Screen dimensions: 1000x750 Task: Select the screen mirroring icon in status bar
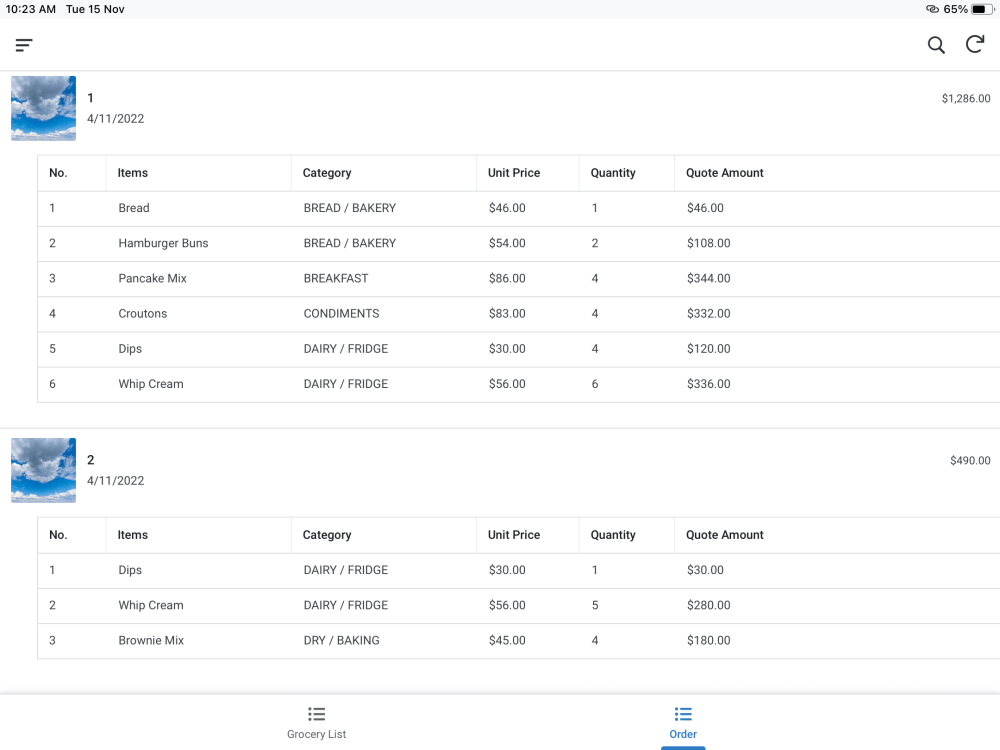930,9
